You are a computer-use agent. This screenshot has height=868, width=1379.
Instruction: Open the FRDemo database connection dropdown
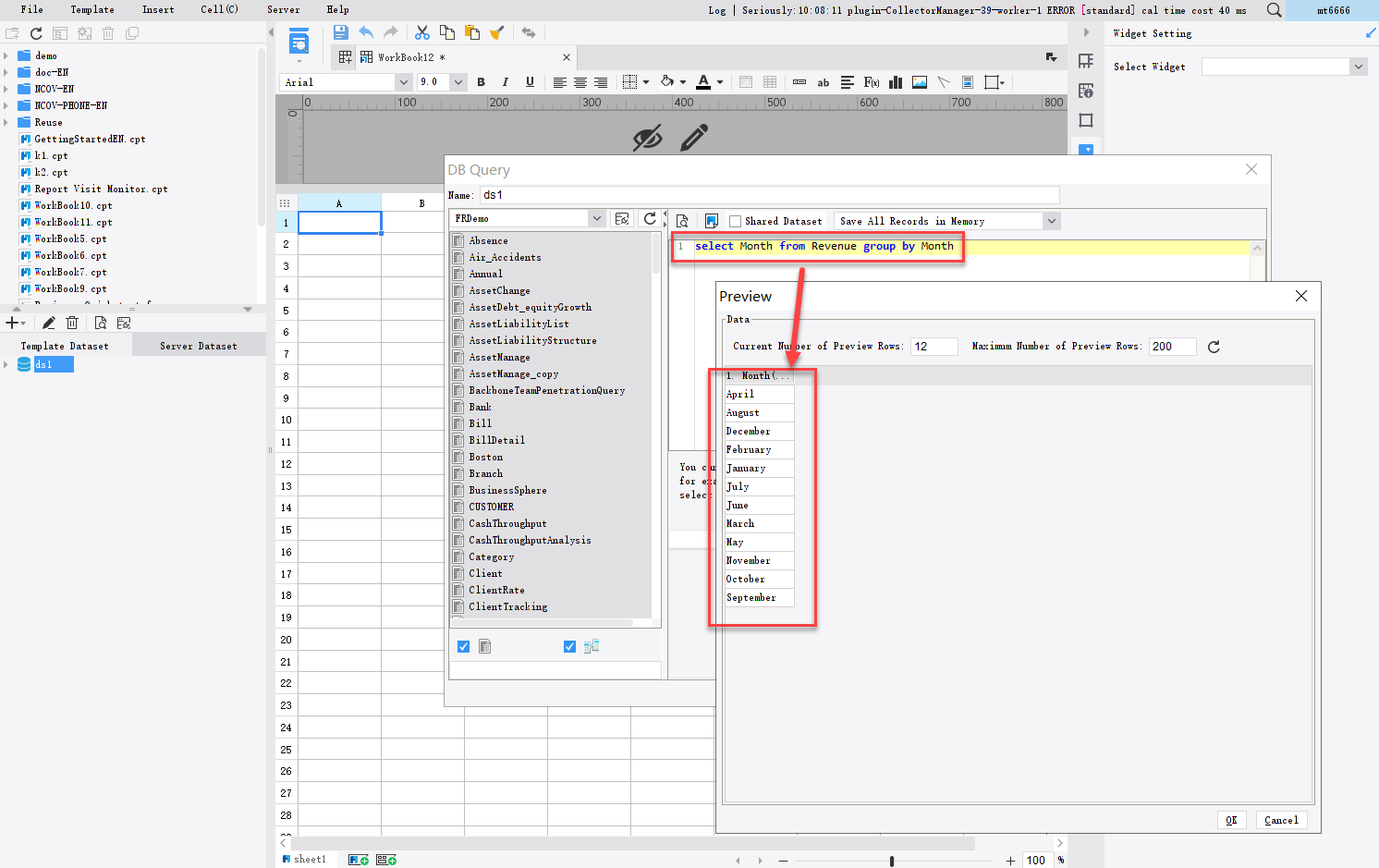click(596, 219)
